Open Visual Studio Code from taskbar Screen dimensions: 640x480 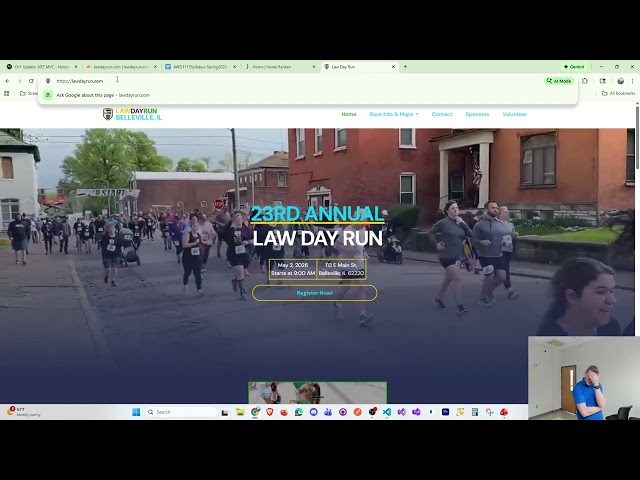387,412
